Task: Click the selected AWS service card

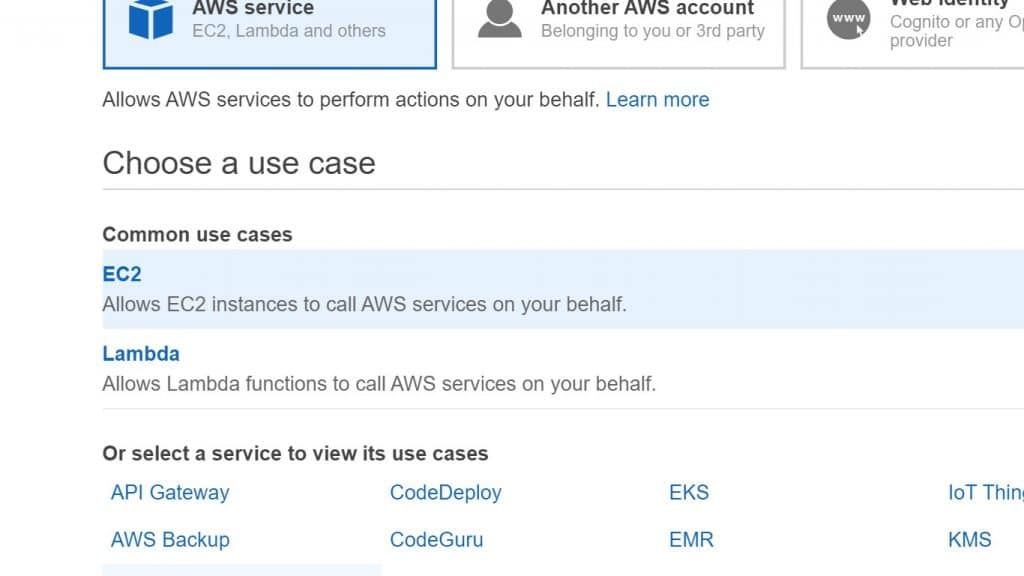Action: click(x=268, y=30)
